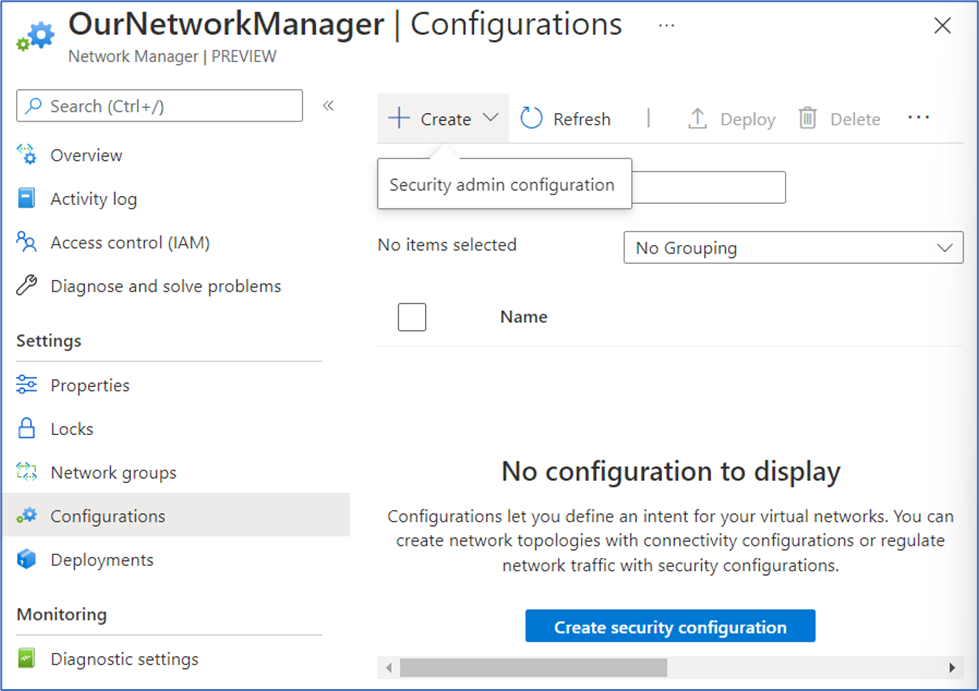Click the Properties sliders icon

(x=27, y=386)
